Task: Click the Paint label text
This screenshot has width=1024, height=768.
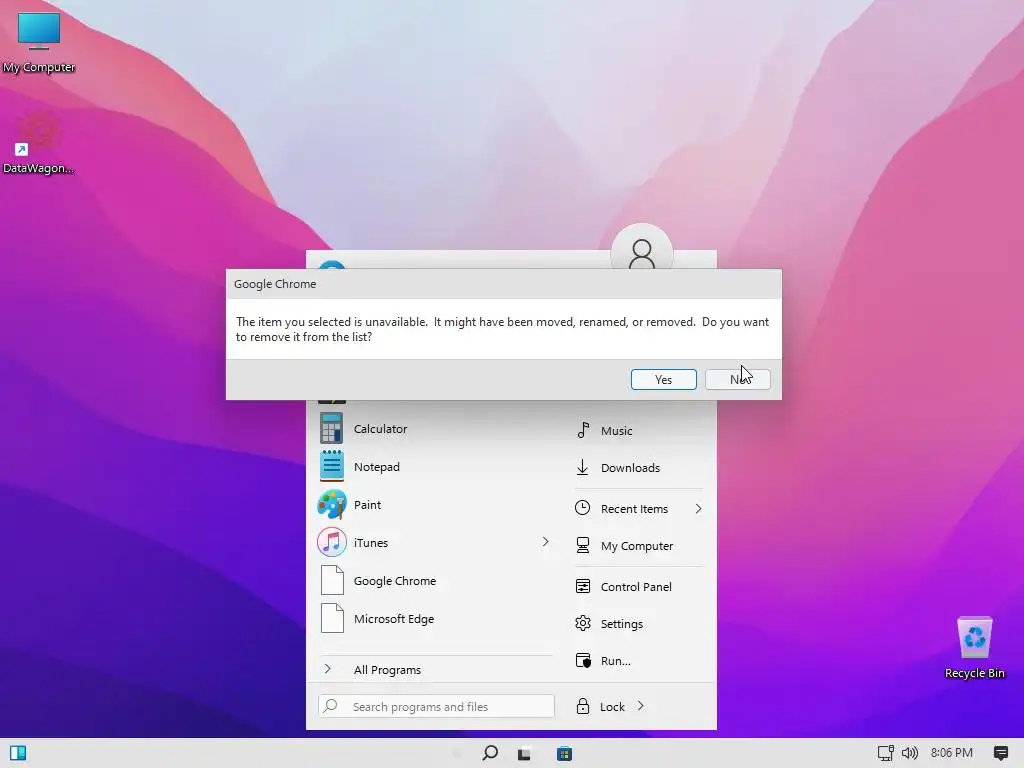Action: (367, 505)
